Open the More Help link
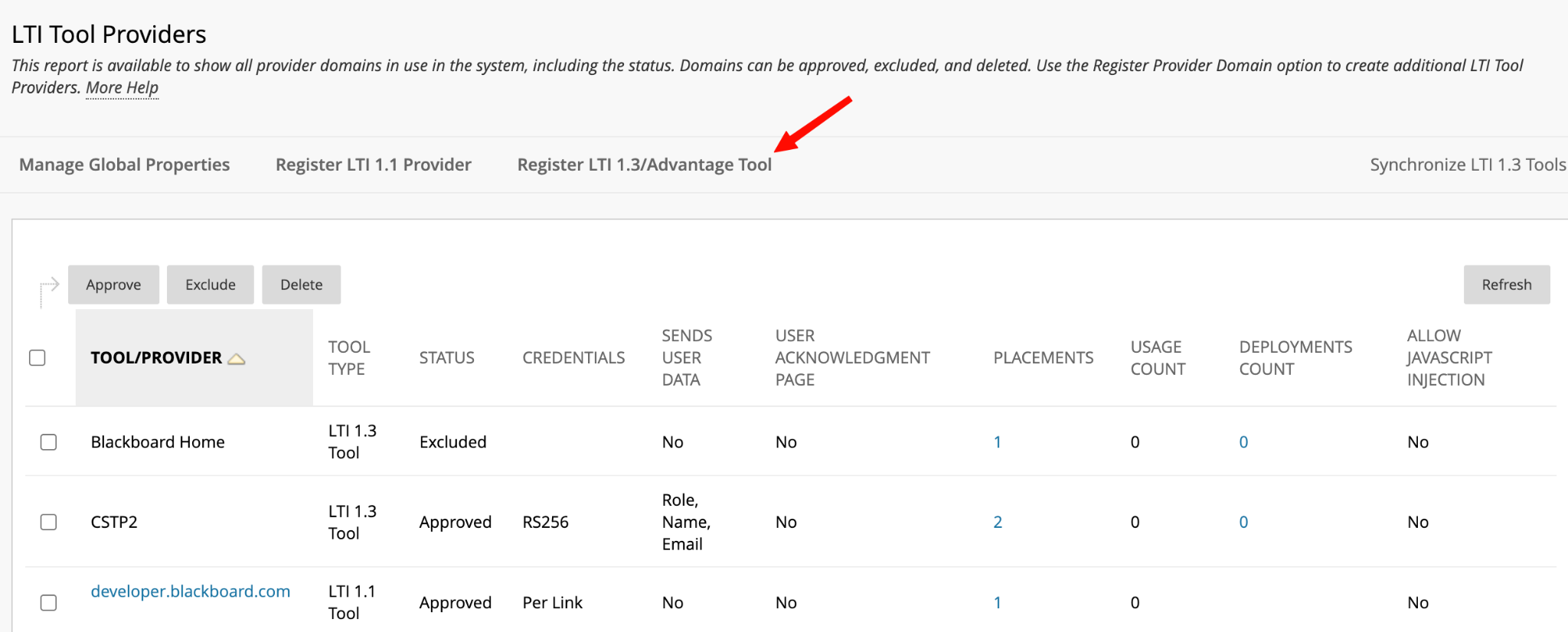1568x632 pixels. click(x=122, y=88)
